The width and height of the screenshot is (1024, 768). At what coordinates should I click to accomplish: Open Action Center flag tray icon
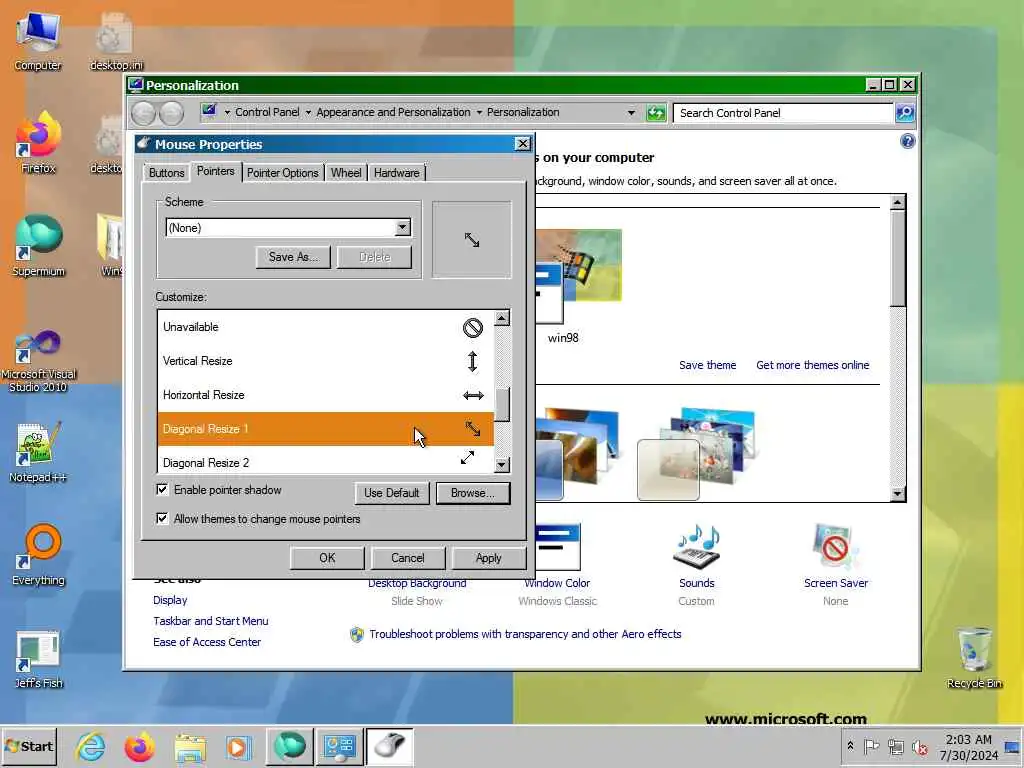[871, 746]
